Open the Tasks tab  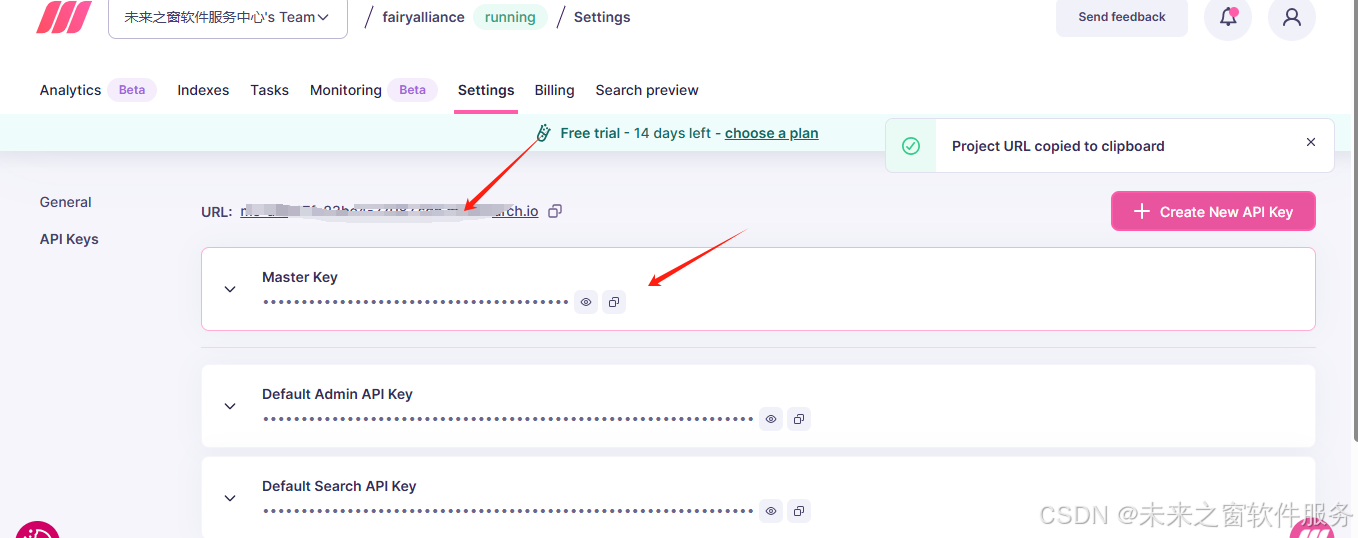(269, 90)
